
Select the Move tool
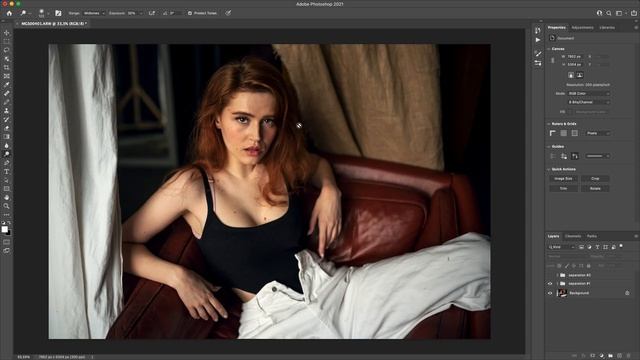7,33
